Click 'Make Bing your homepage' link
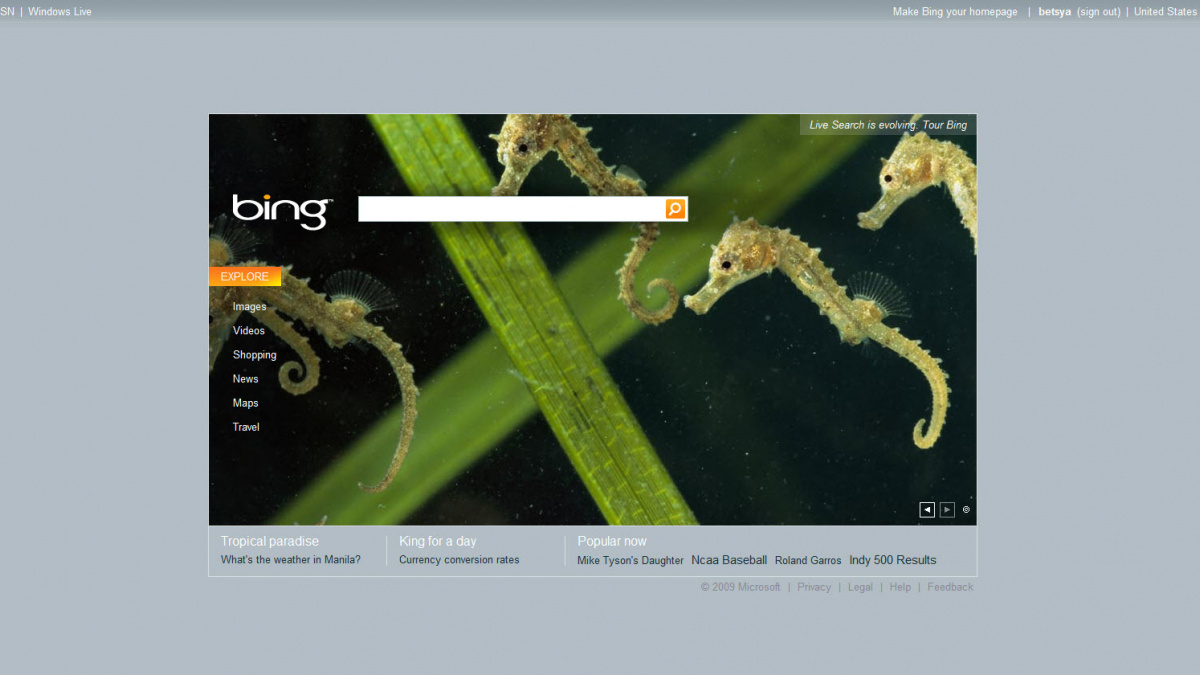This screenshot has width=1200, height=675. pos(955,12)
